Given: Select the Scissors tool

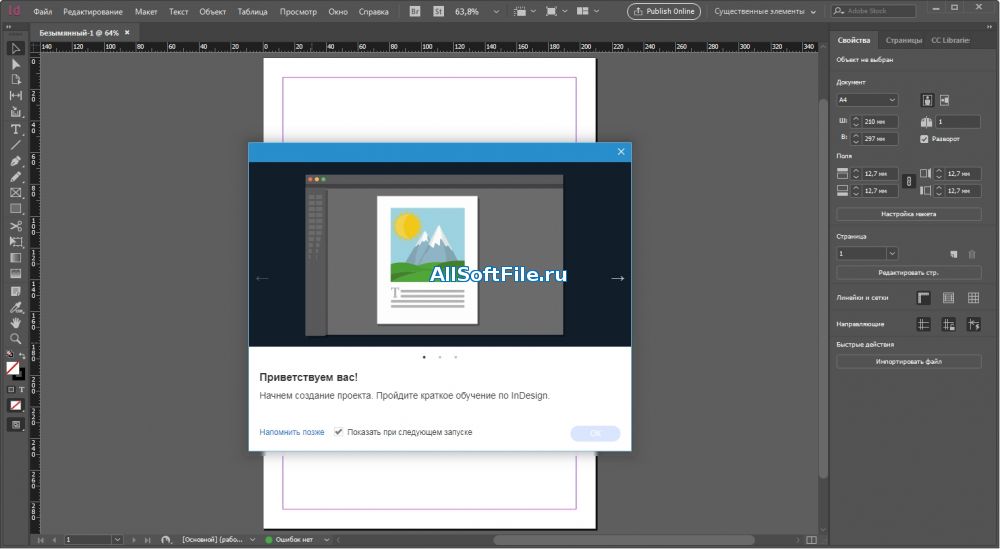Looking at the screenshot, I should [16, 225].
